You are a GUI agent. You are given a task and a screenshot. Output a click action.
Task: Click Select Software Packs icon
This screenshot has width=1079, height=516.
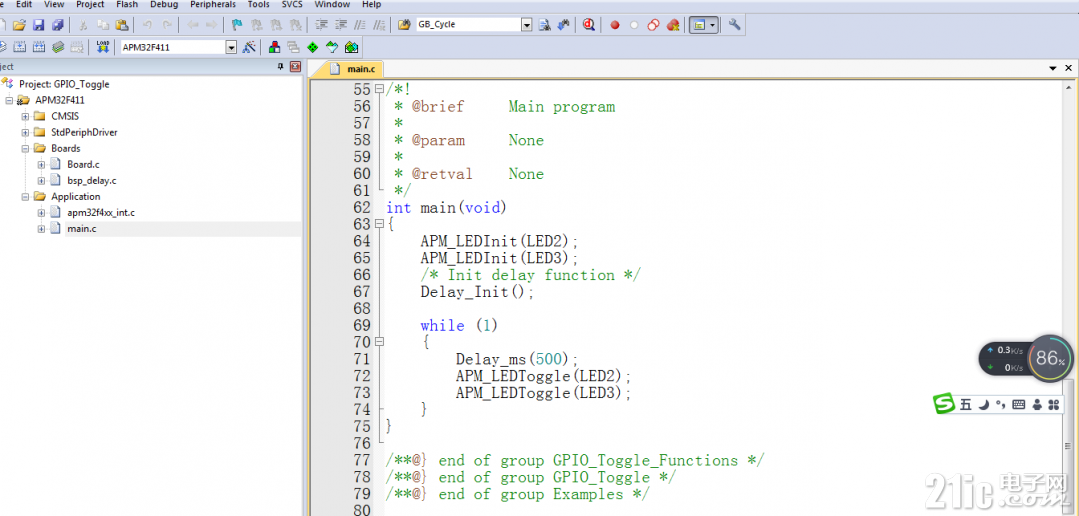(x=332, y=47)
